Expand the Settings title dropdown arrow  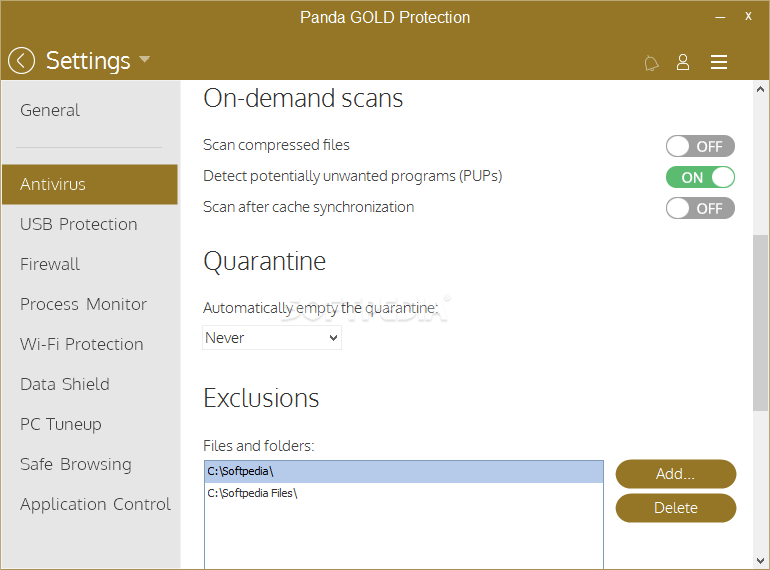pos(144,59)
